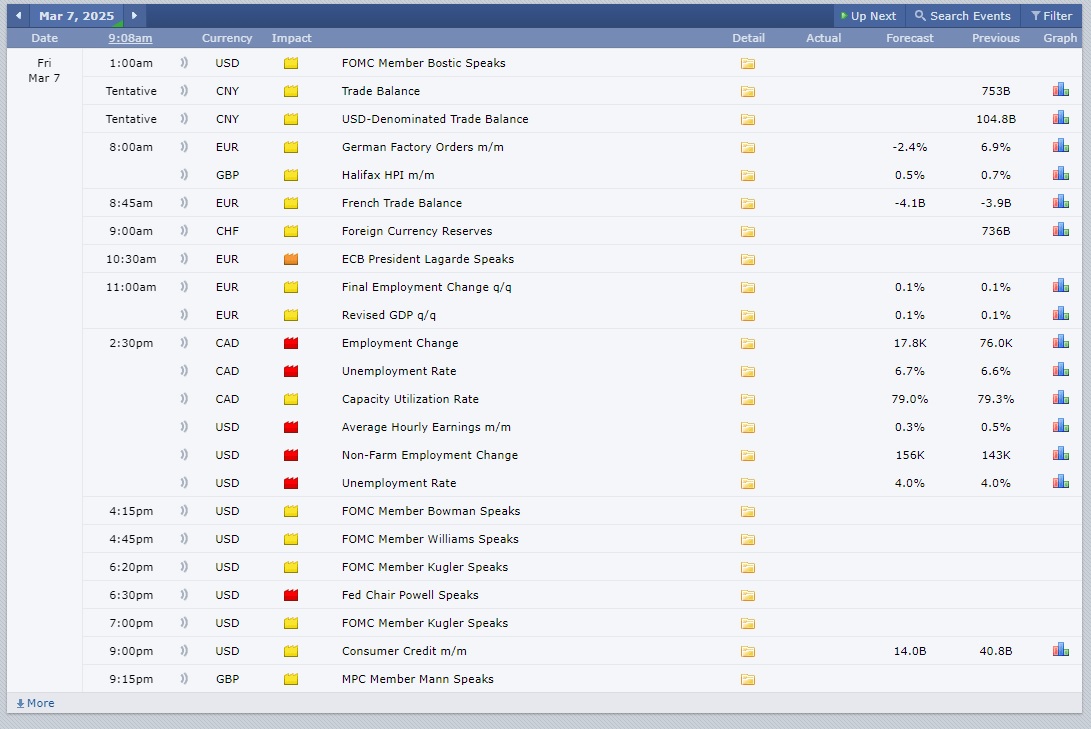Image resolution: width=1091 pixels, height=729 pixels.
Task: Toggle alert speaker for French Trade Balance
Action: click(184, 202)
